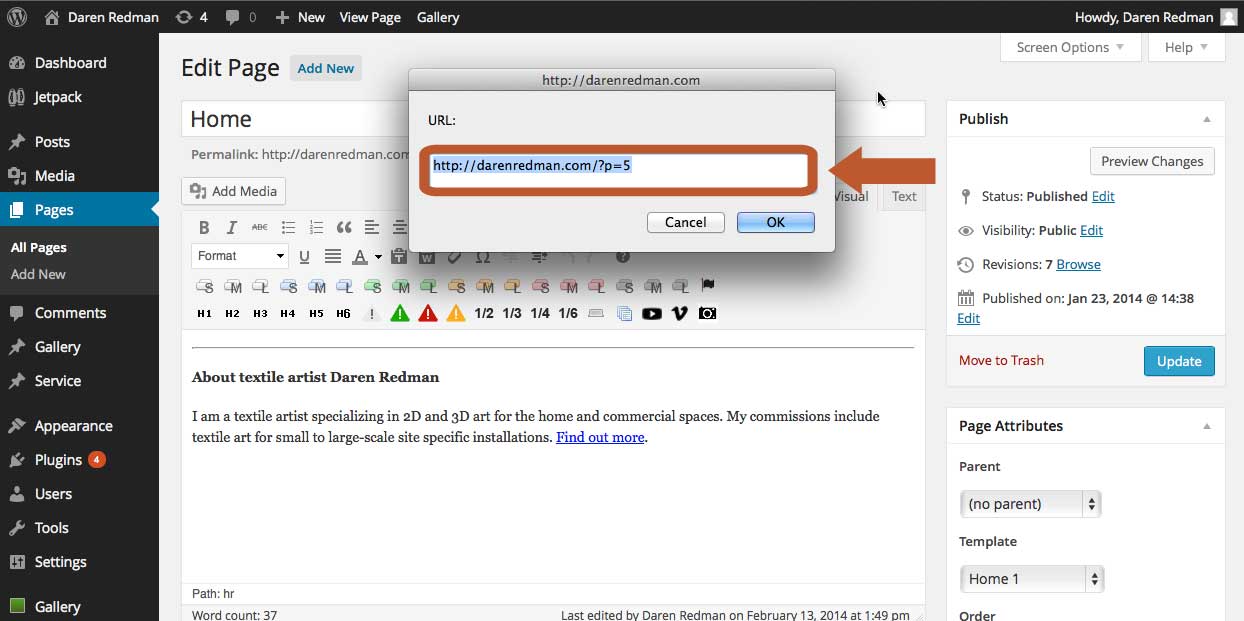Insert the large orange button shortcode
The height and width of the screenshot is (621, 1244).
pyautogui.click(x=512, y=286)
